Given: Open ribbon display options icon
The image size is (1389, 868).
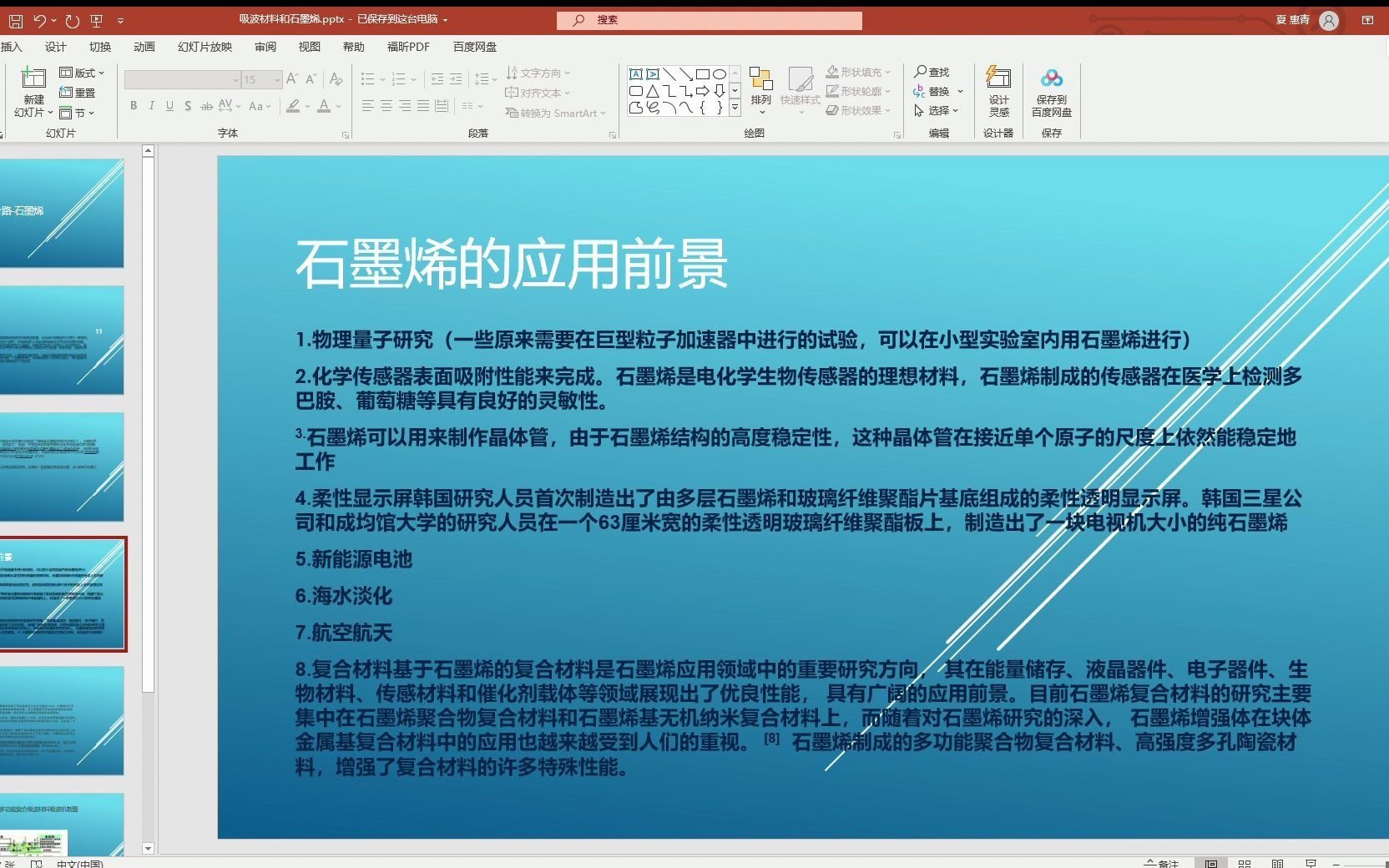Looking at the screenshot, I should click(x=1367, y=20).
